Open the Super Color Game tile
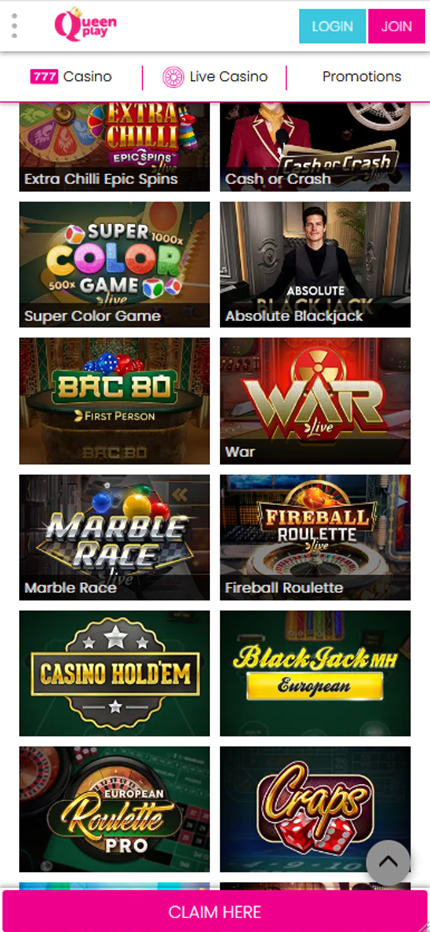The height and width of the screenshot is (932, 430). (114, 265)
